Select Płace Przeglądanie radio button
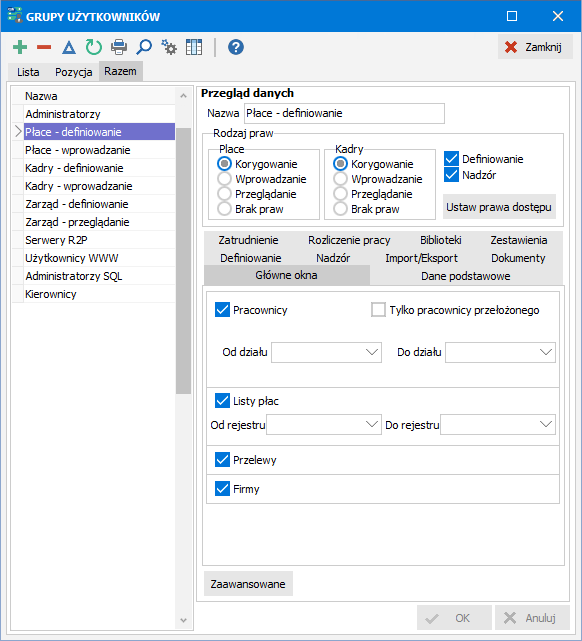The width and height of the screenshot is (582, 641). click(224, 194)
